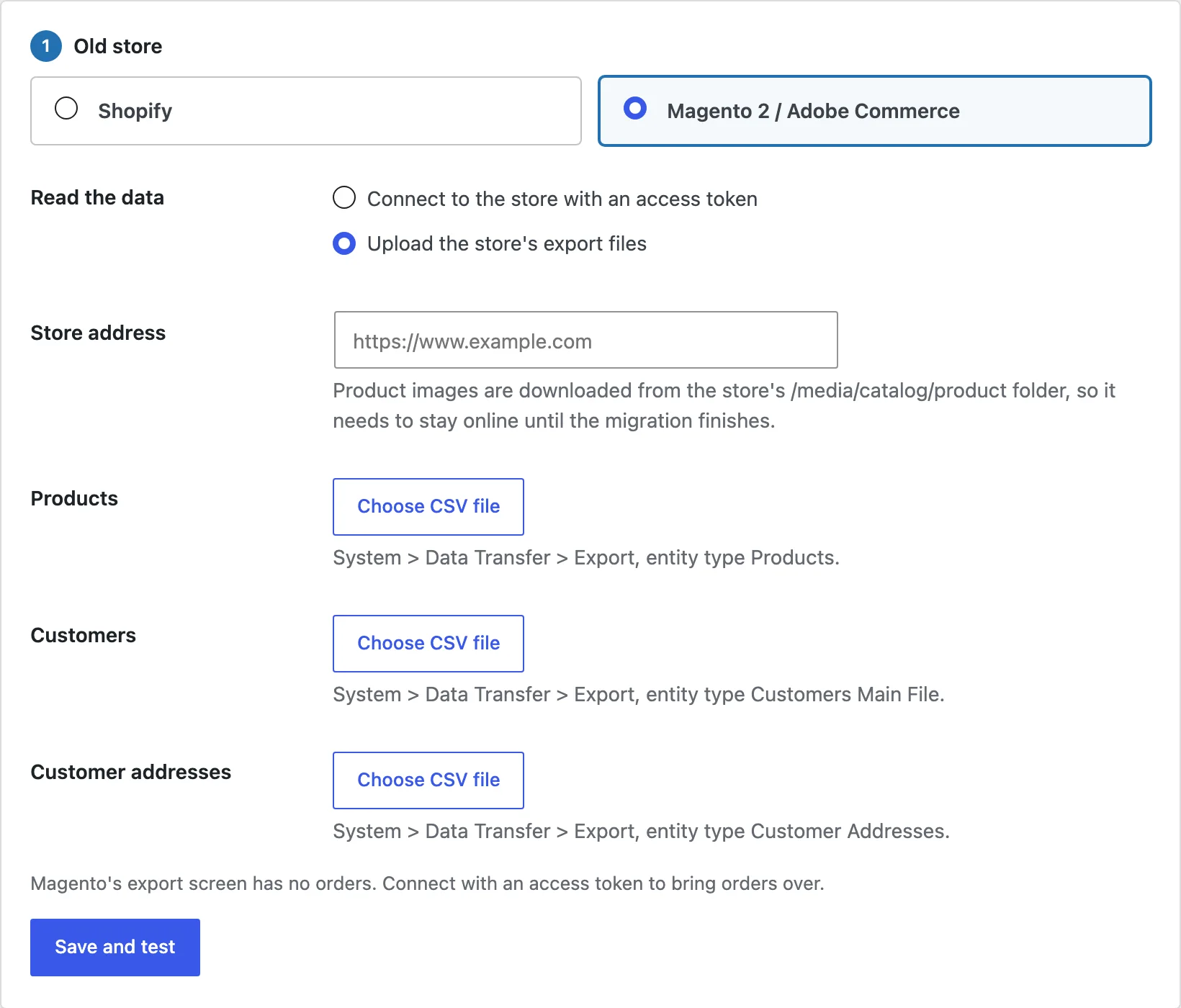Click the note about Magento export orders

click(x=427, y=883)
